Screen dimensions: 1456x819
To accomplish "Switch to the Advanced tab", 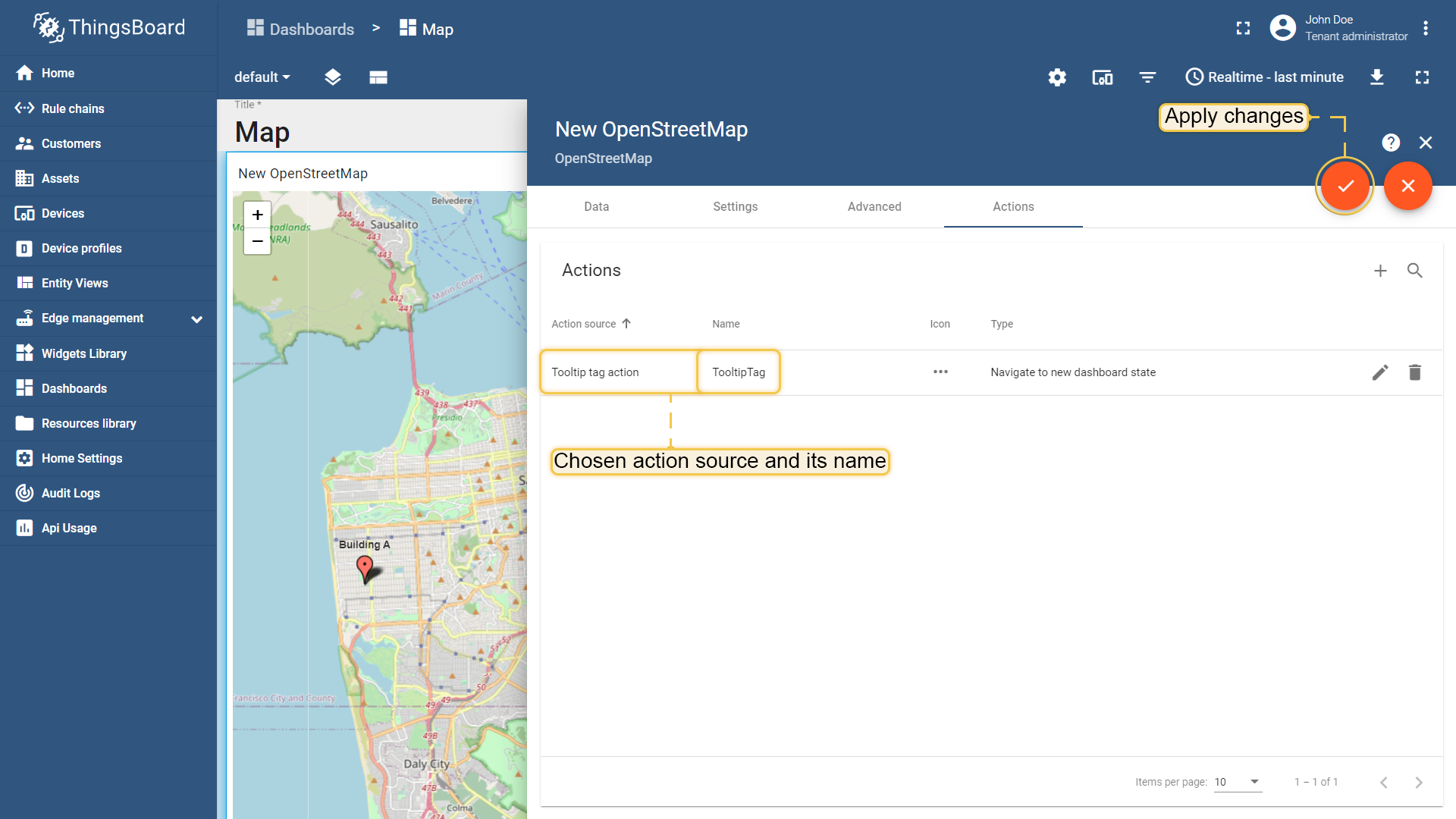I will click(874, 206).
